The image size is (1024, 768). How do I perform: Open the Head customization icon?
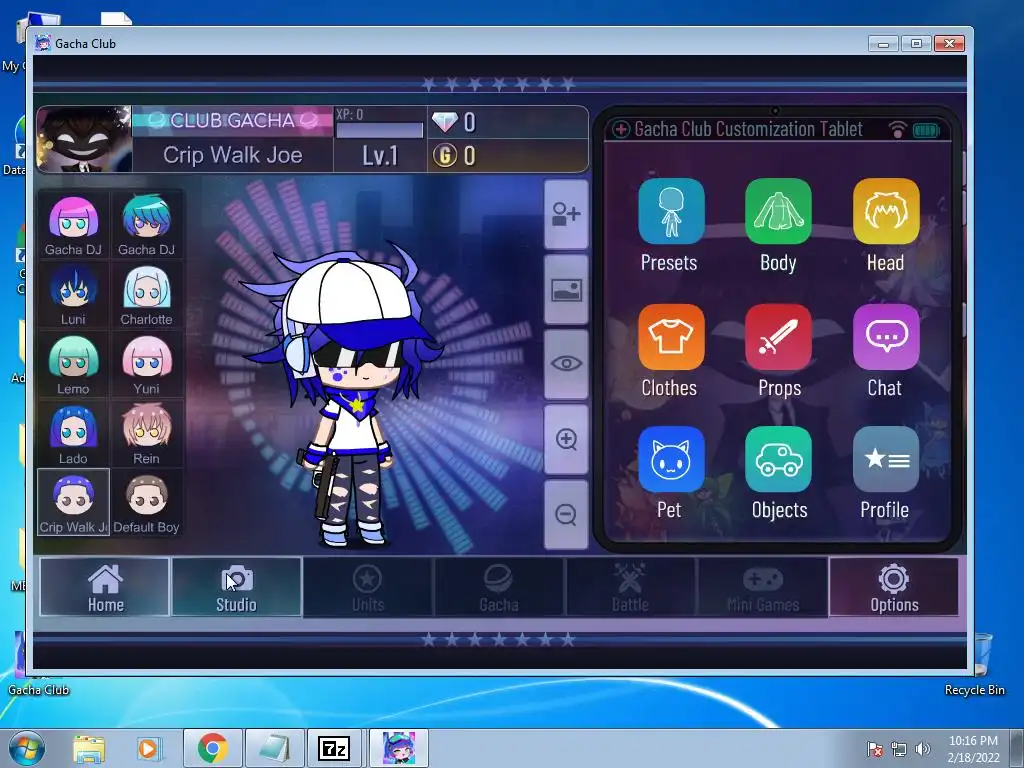pos(886,211)
